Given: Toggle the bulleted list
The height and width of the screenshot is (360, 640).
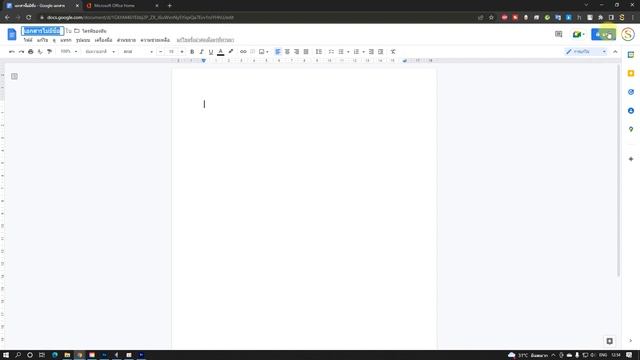Looking at the screenshot, I should click(x=341, y=52).
